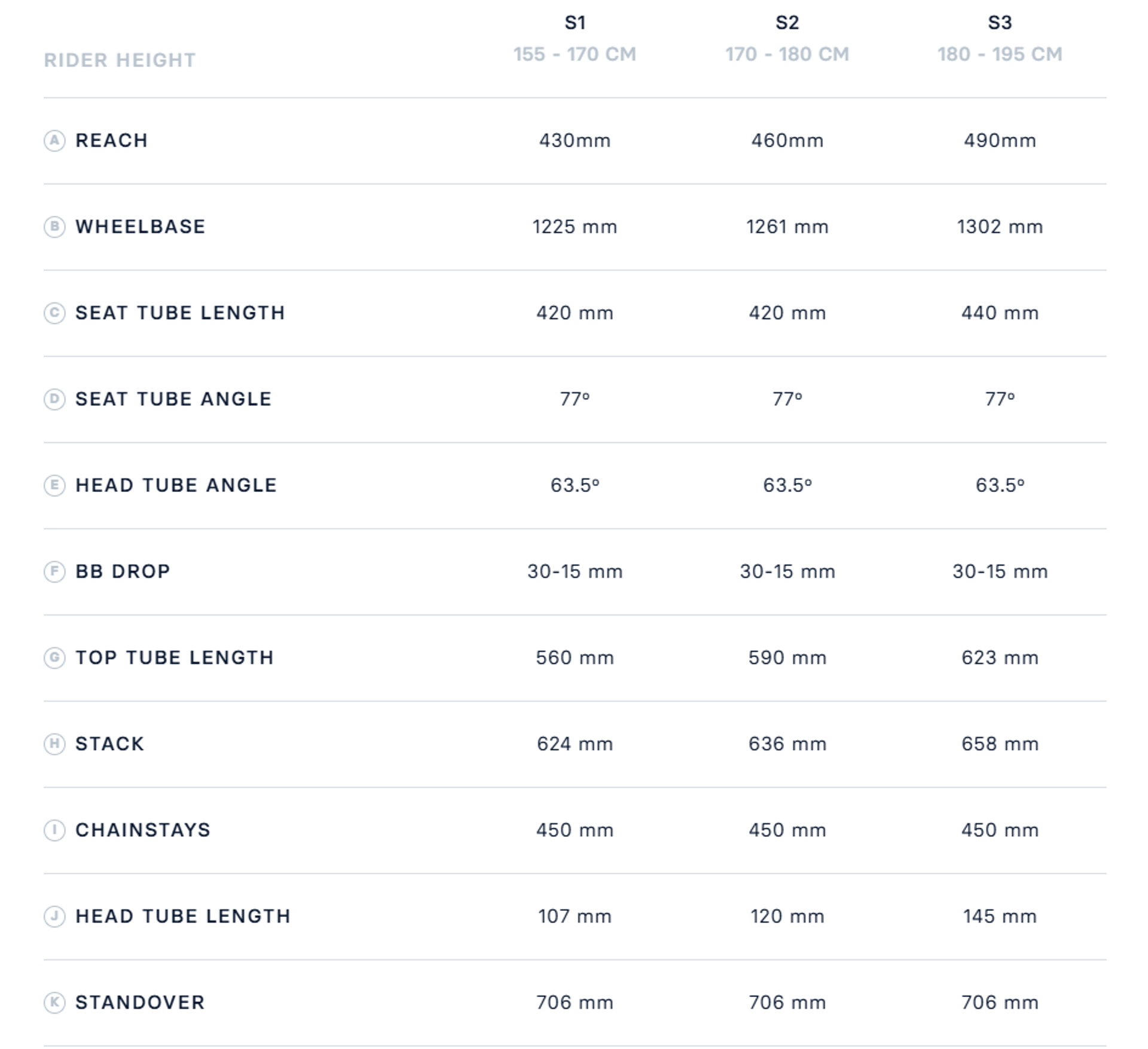Select the S1 size column header
This screenshot has height=1049, width=1148.
click(x=575, y=23)
